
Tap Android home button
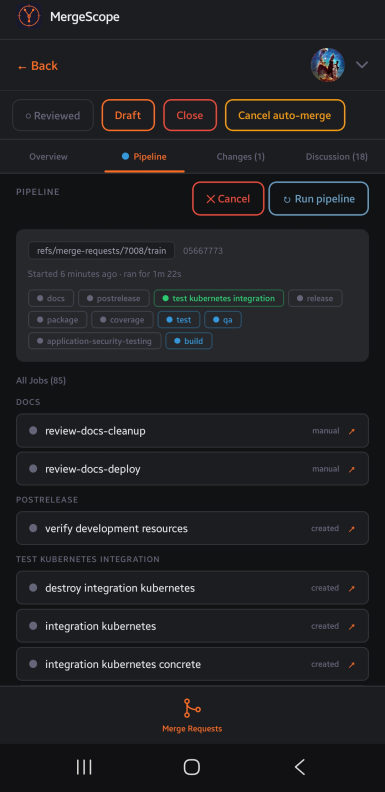click(x=192, y=767)
